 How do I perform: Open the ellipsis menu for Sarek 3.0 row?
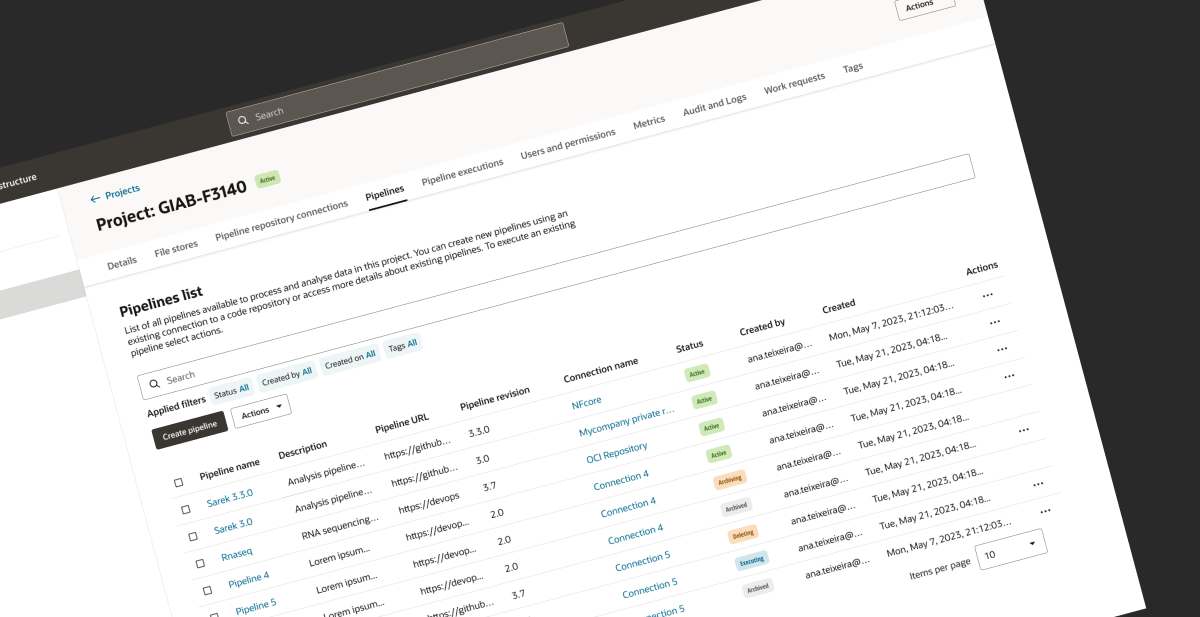pyautogui.click(x=994, y=322)
